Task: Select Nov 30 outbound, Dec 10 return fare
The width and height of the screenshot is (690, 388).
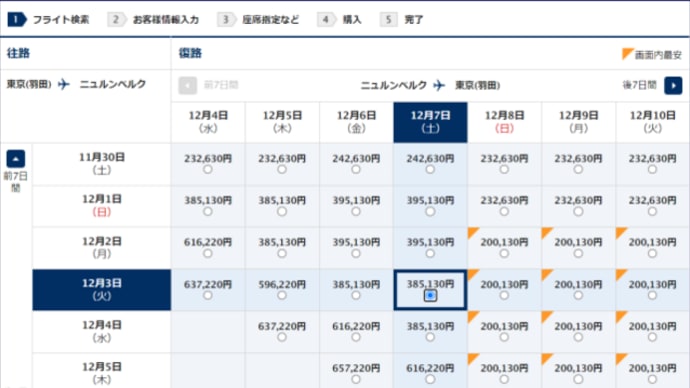Action: [x=653, y=169]
